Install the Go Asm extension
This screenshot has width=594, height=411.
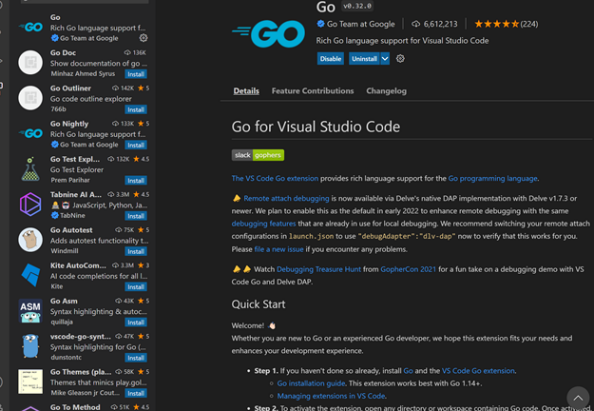[136, 323]
